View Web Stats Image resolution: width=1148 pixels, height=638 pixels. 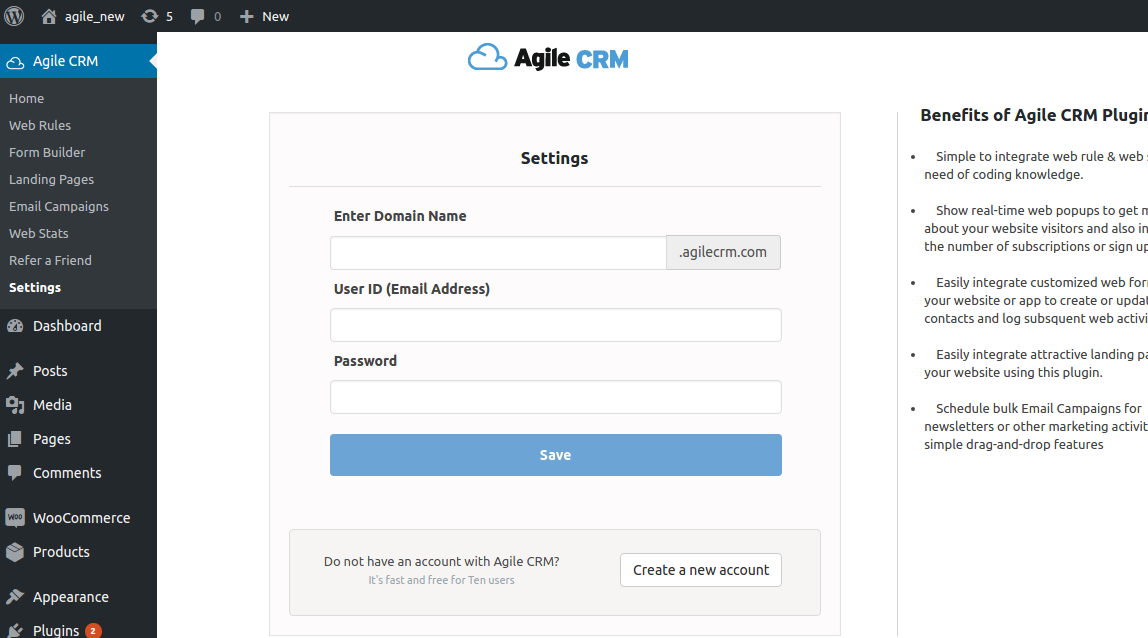click(x=39, y=234)
